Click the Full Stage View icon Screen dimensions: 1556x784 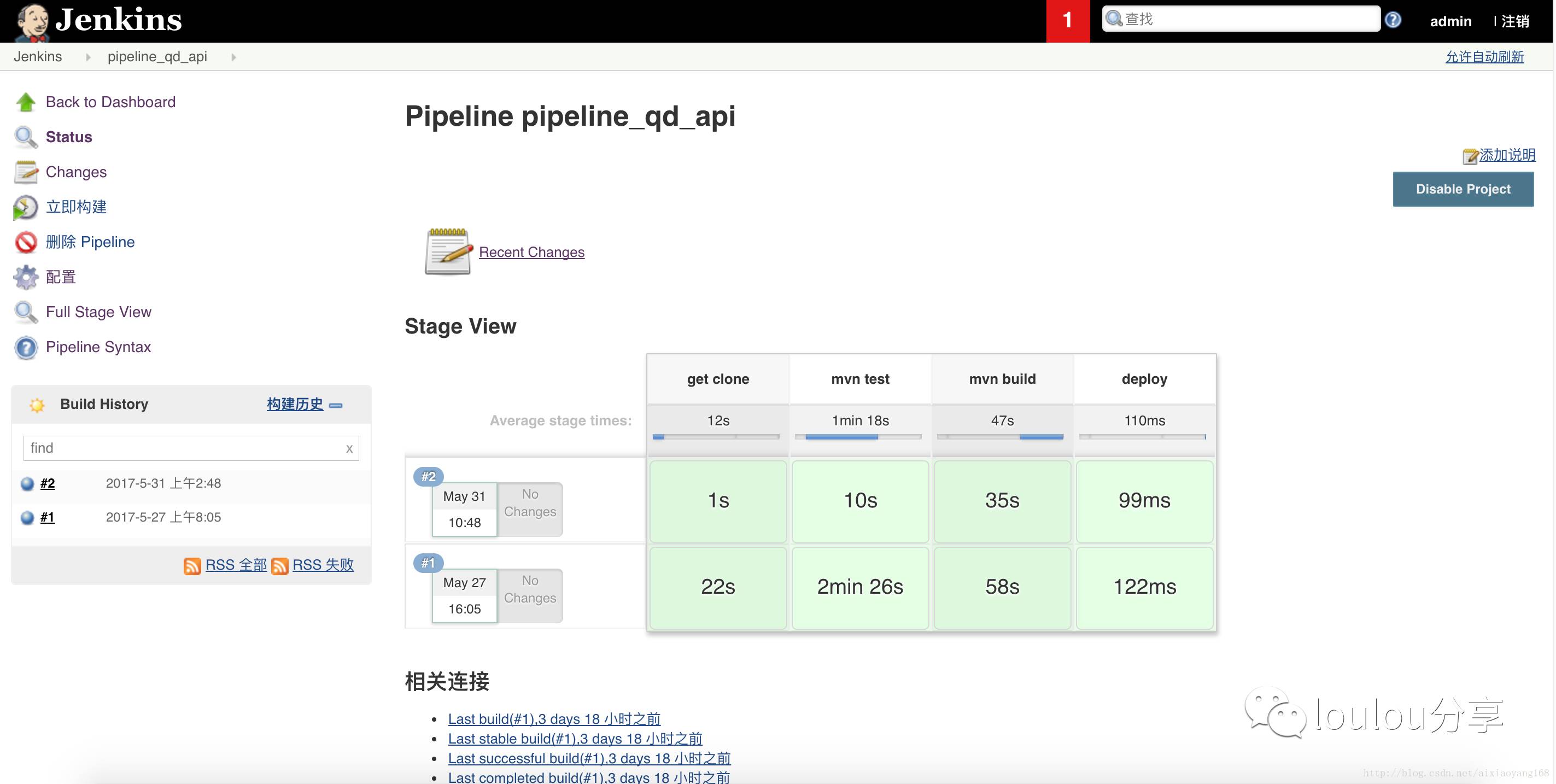click(24, 312)
